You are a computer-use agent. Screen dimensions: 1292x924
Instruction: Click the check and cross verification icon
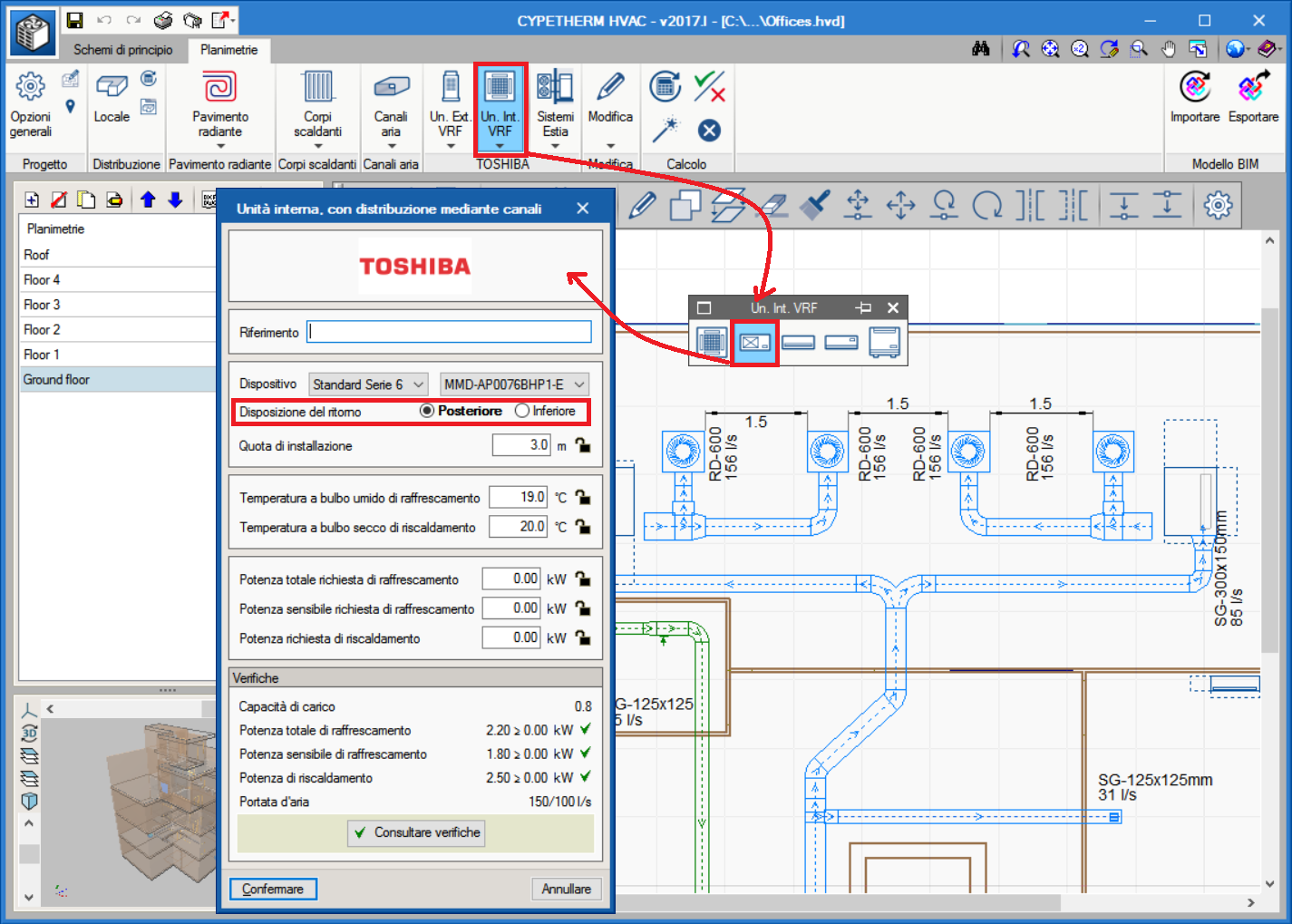[x=709, y=87]
